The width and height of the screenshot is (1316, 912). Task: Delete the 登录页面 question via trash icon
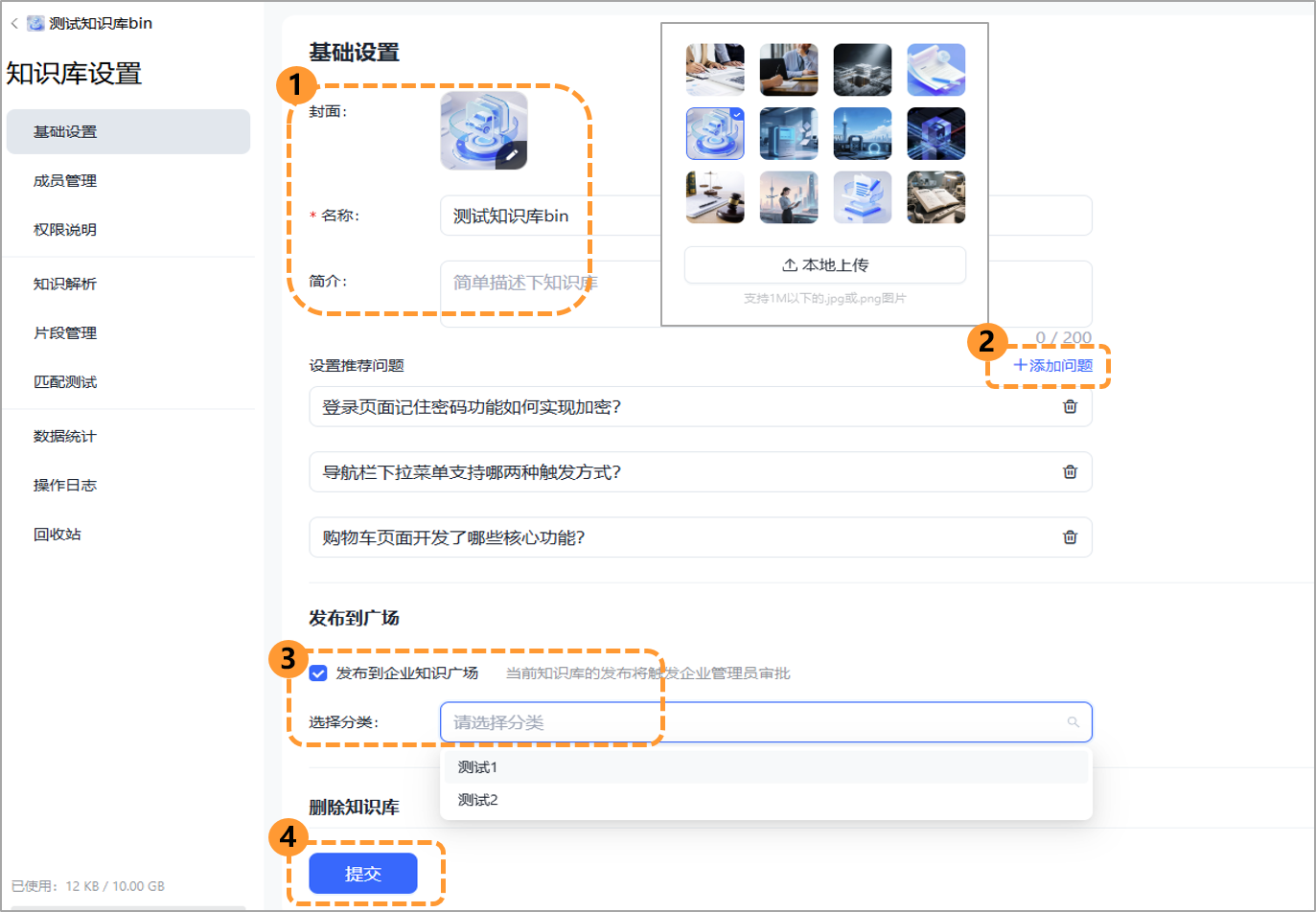click(1071, 406)
